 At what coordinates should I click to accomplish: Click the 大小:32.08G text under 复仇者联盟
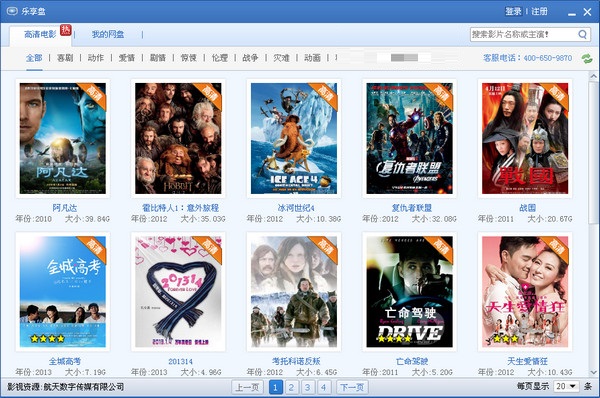(434, 219)
